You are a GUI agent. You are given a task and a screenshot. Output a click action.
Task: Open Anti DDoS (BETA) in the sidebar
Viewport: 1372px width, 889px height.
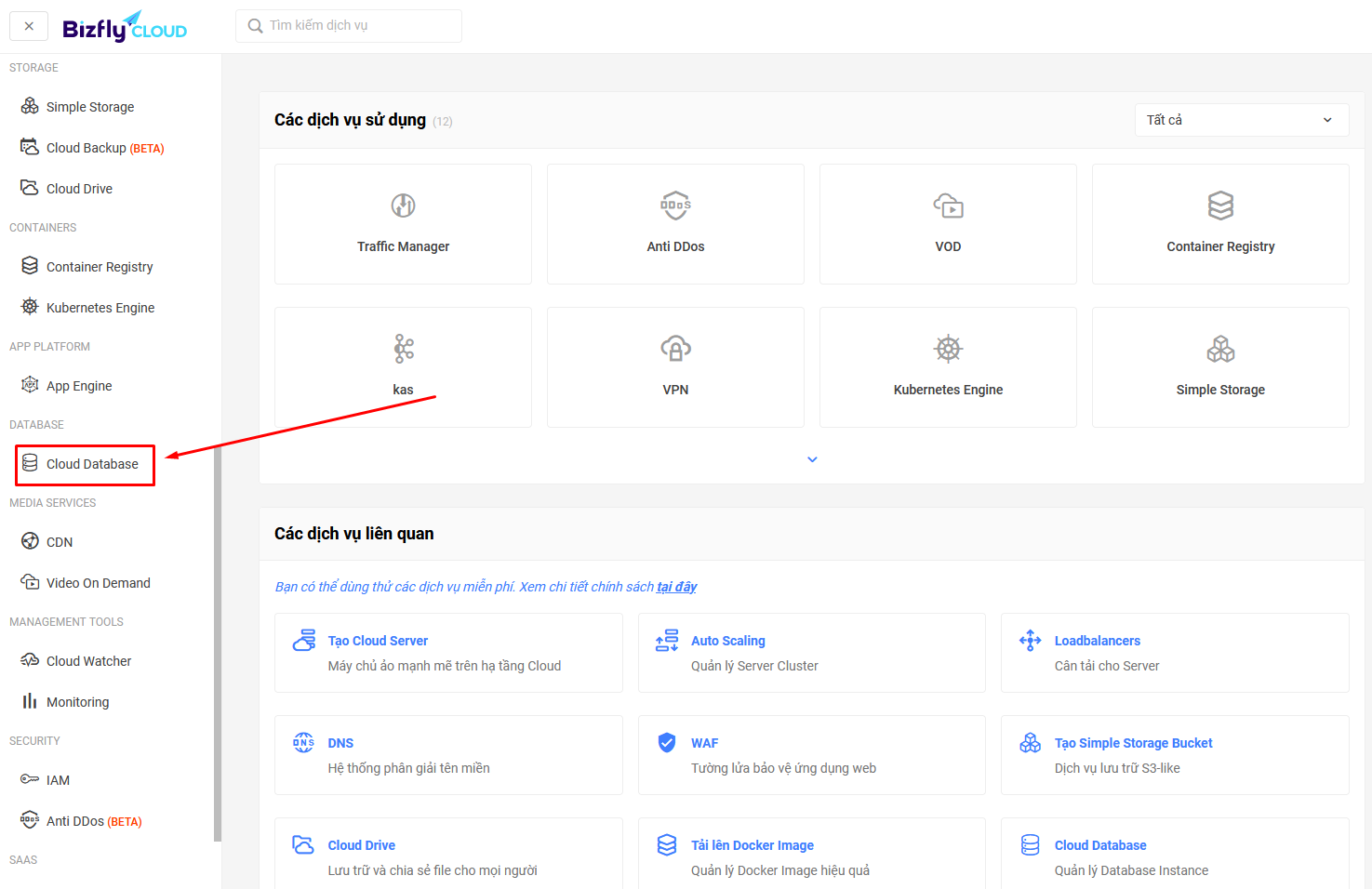click(x=94, y=821)
